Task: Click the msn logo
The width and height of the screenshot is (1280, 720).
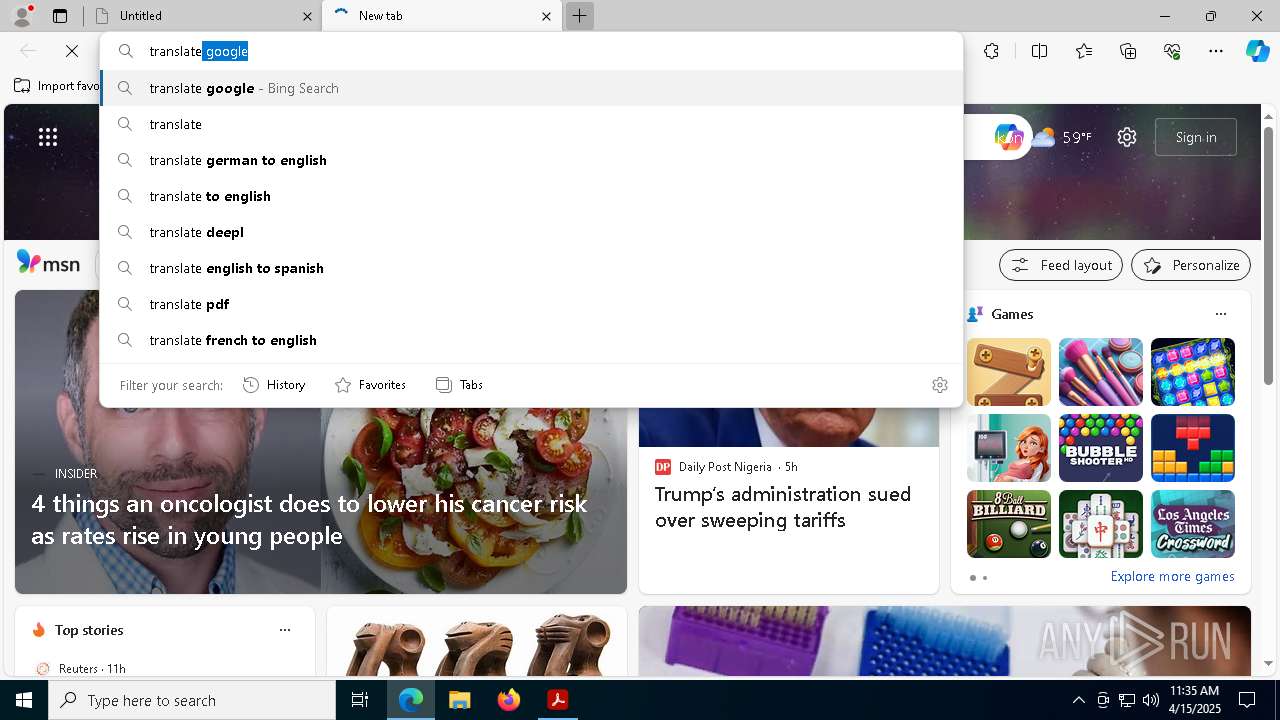Action: pyautogui.click(x=48, y=263)
